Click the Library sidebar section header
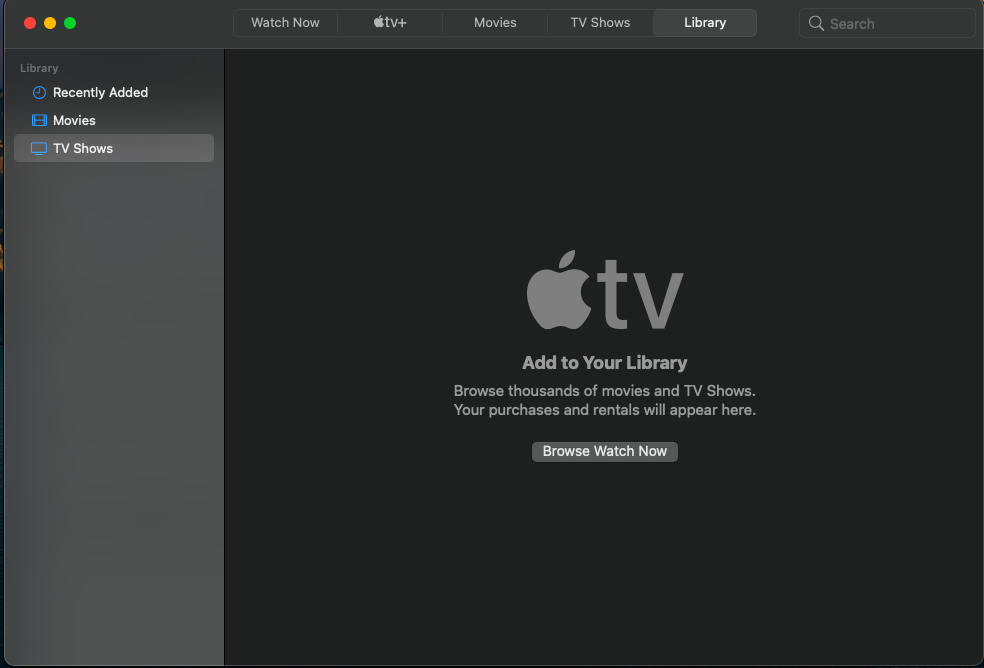Viewport: 984px width, 668px height. [39, 68]
